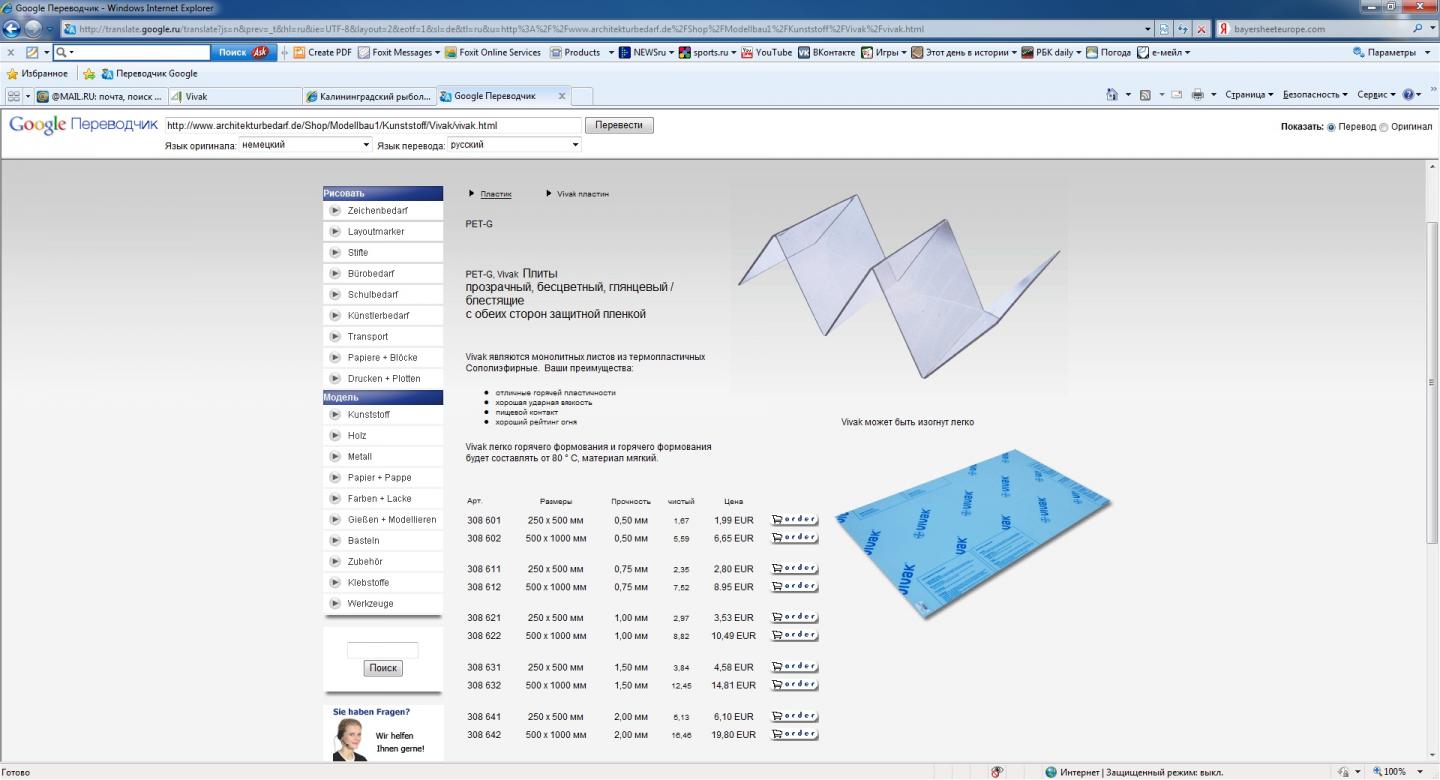The height and width of the screenshot is (780, 1440).
Task: Click the Print icon in command bar
Action: point(1197,96)
